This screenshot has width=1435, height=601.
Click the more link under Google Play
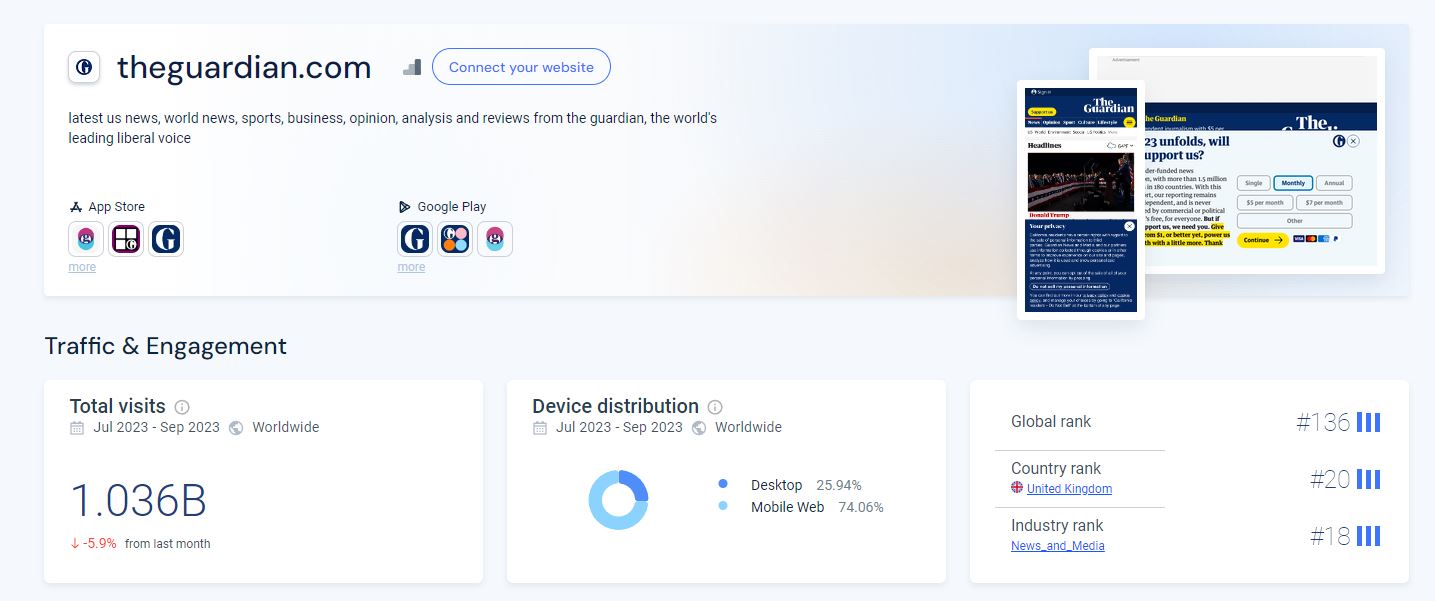click(x=411, y=267)
